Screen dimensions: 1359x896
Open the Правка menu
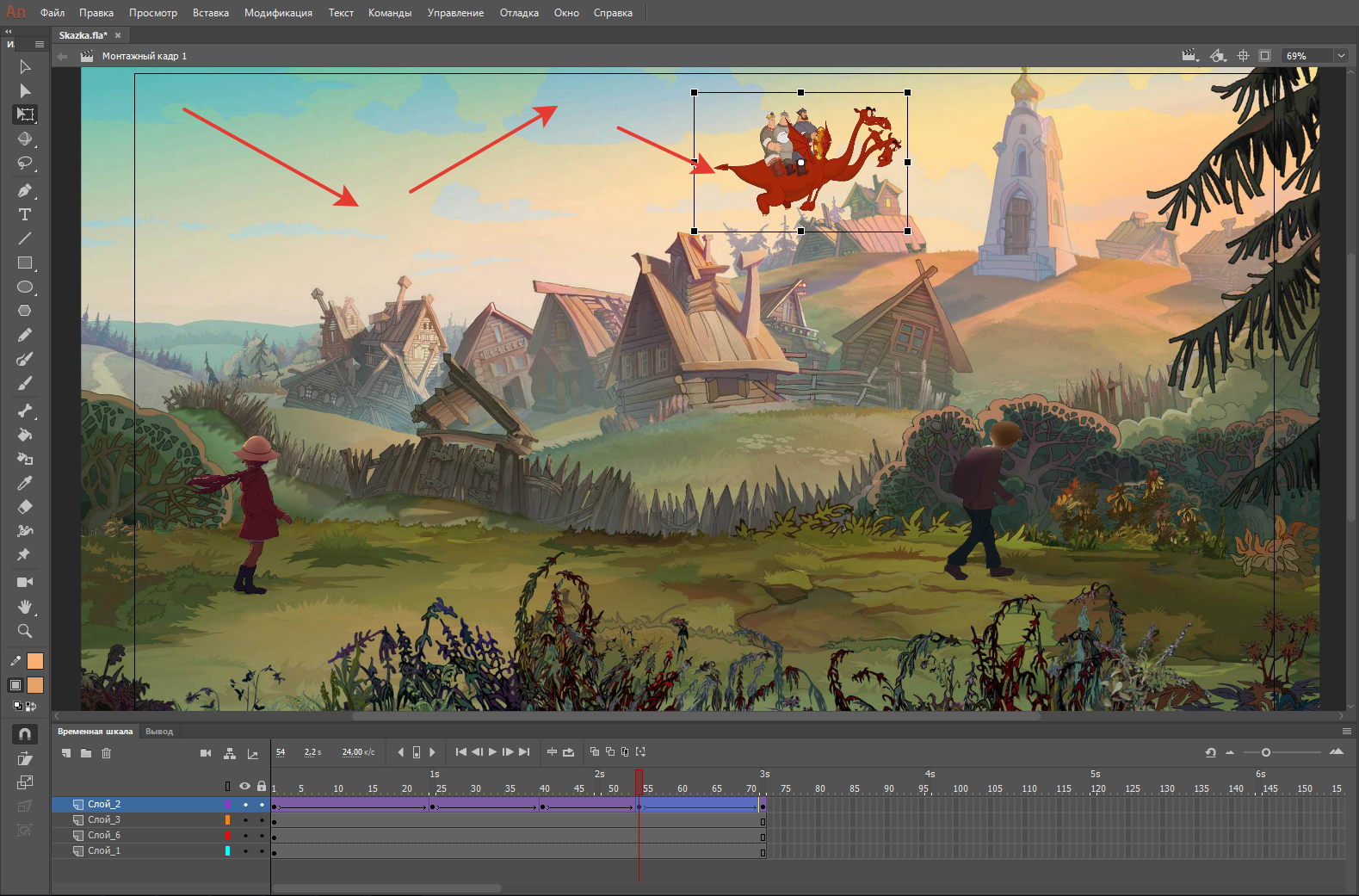tap(96, 13)
